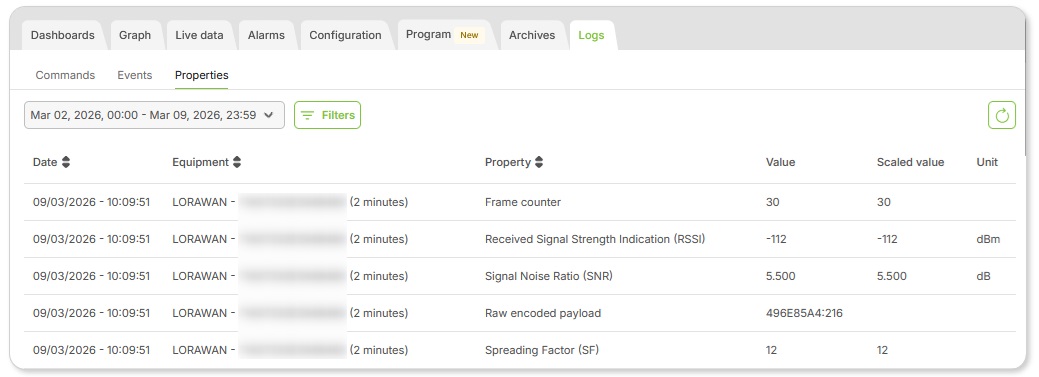Switch to the Dashboards tab
Screen dimensions: 1039x377
(x=63, y=35)
